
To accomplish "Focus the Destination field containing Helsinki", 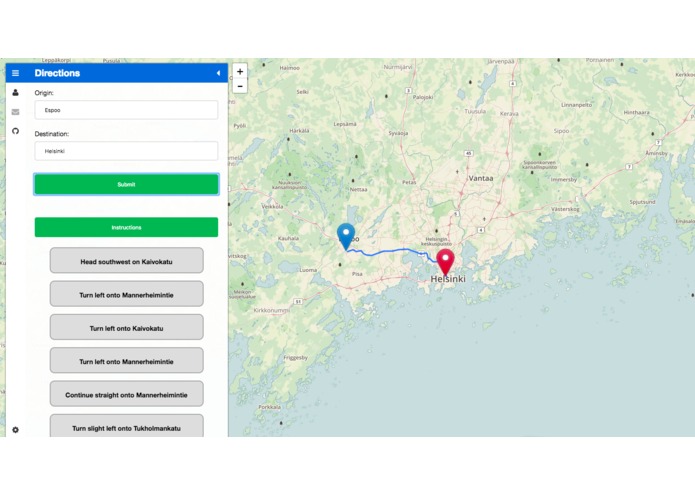I will [126, 151].
